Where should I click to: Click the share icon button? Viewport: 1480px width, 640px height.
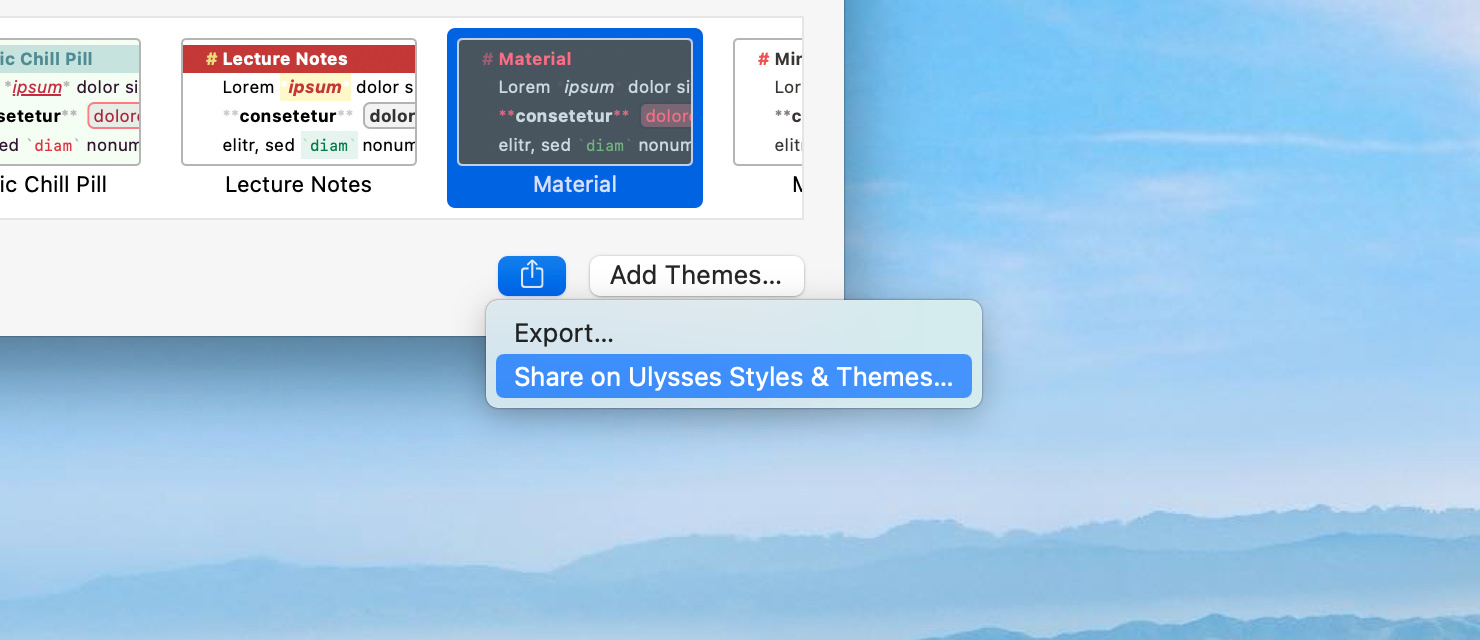coord(532,275)
